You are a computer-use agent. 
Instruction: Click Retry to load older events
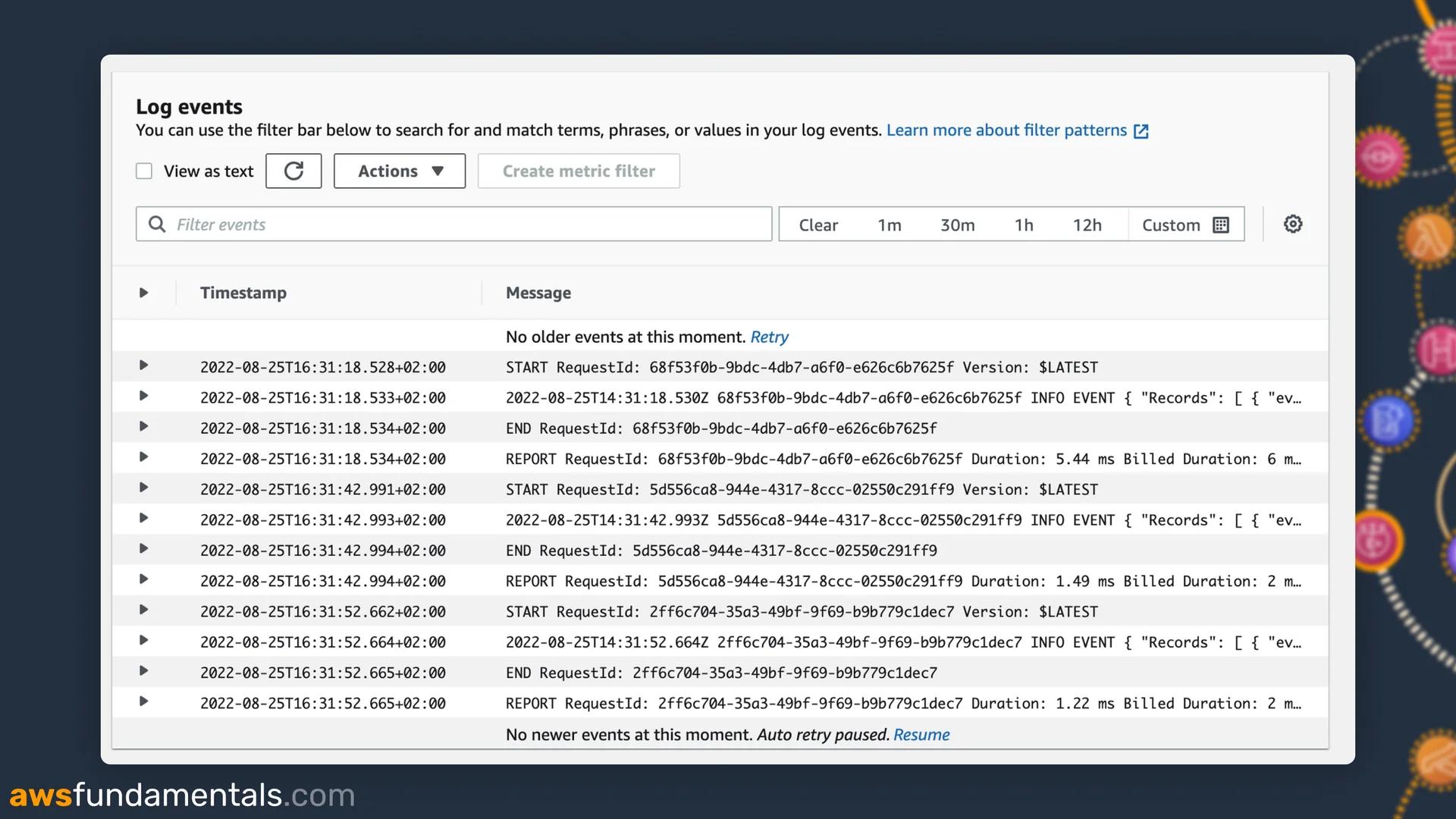click(769, 337)
